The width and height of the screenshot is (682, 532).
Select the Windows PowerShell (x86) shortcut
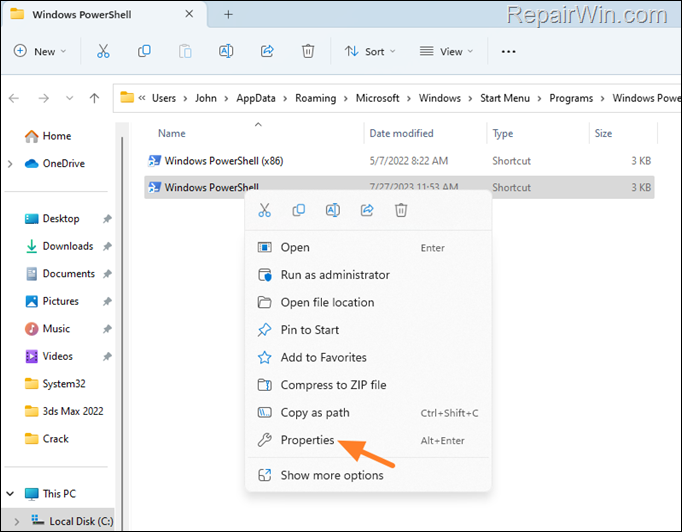coord(399,161)
